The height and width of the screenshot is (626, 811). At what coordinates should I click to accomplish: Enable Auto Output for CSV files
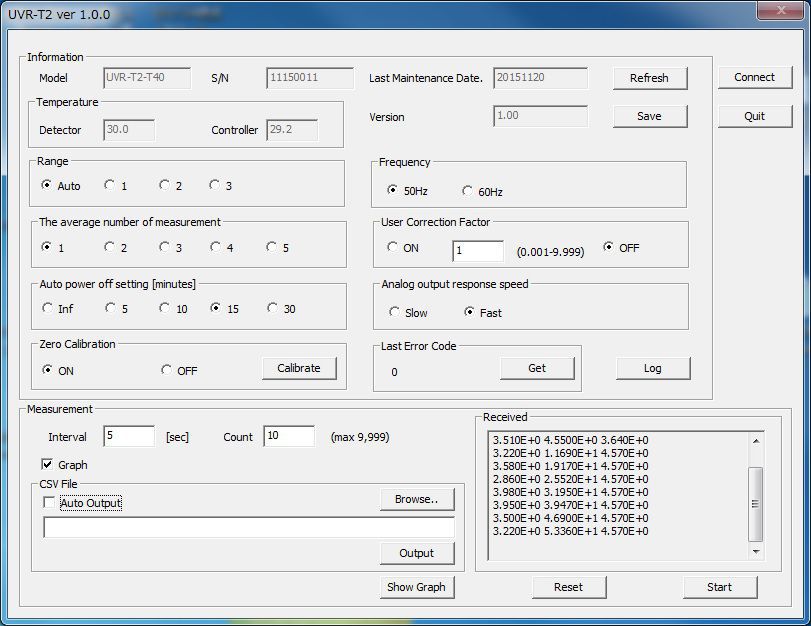click(x=49, y=505)
